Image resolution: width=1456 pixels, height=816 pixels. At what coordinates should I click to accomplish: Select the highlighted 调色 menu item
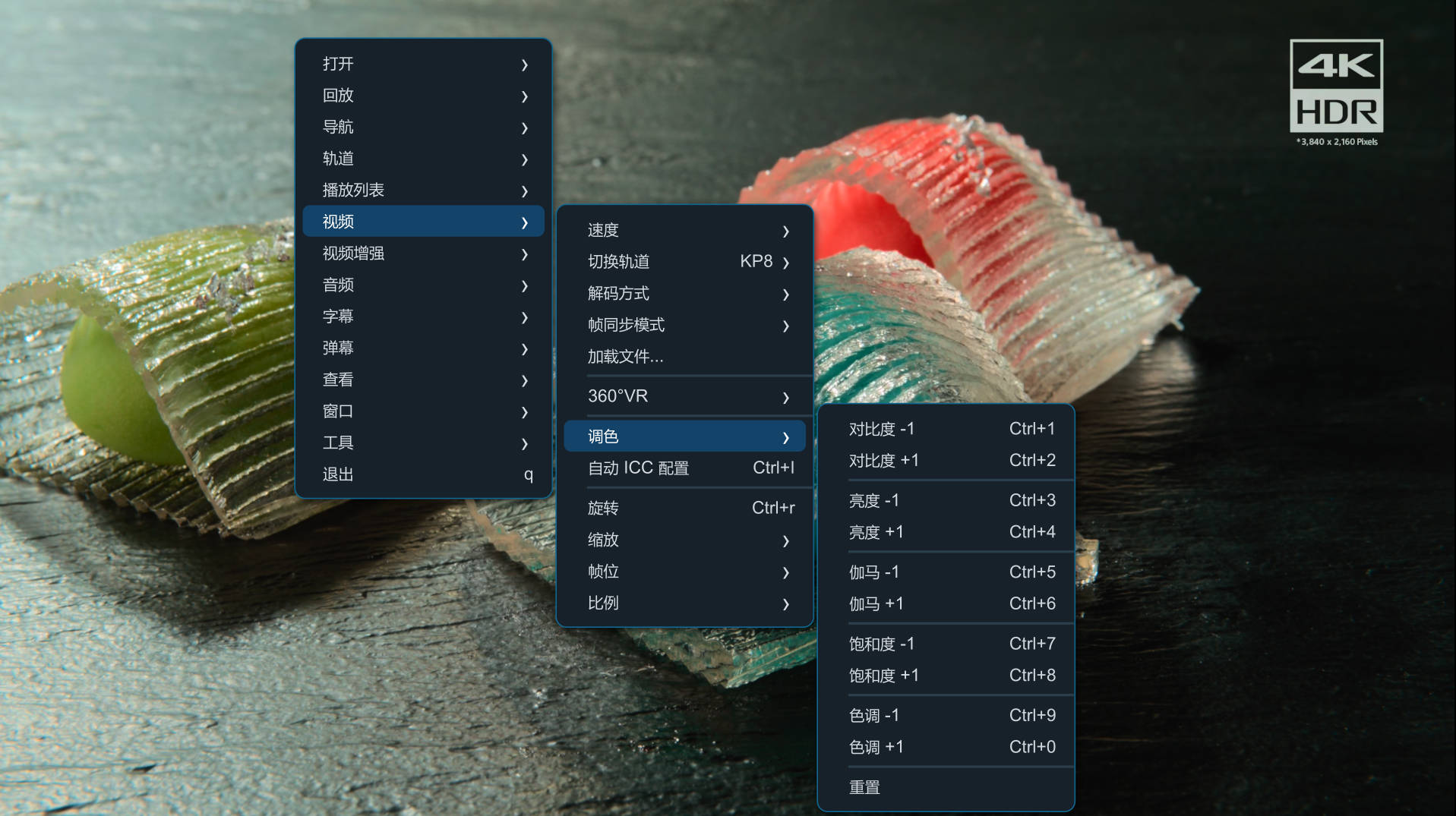(x=684, y=436)
